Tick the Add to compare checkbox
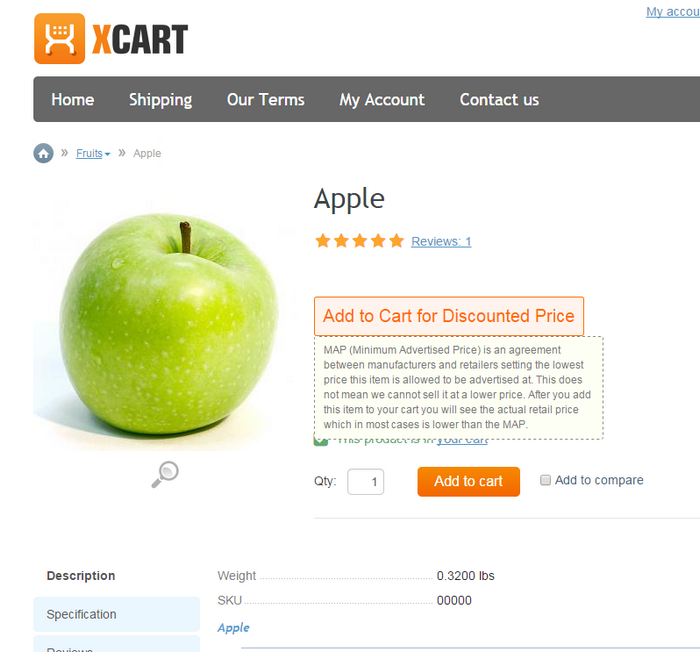The image size is (700, 652). tap(545, 480)
